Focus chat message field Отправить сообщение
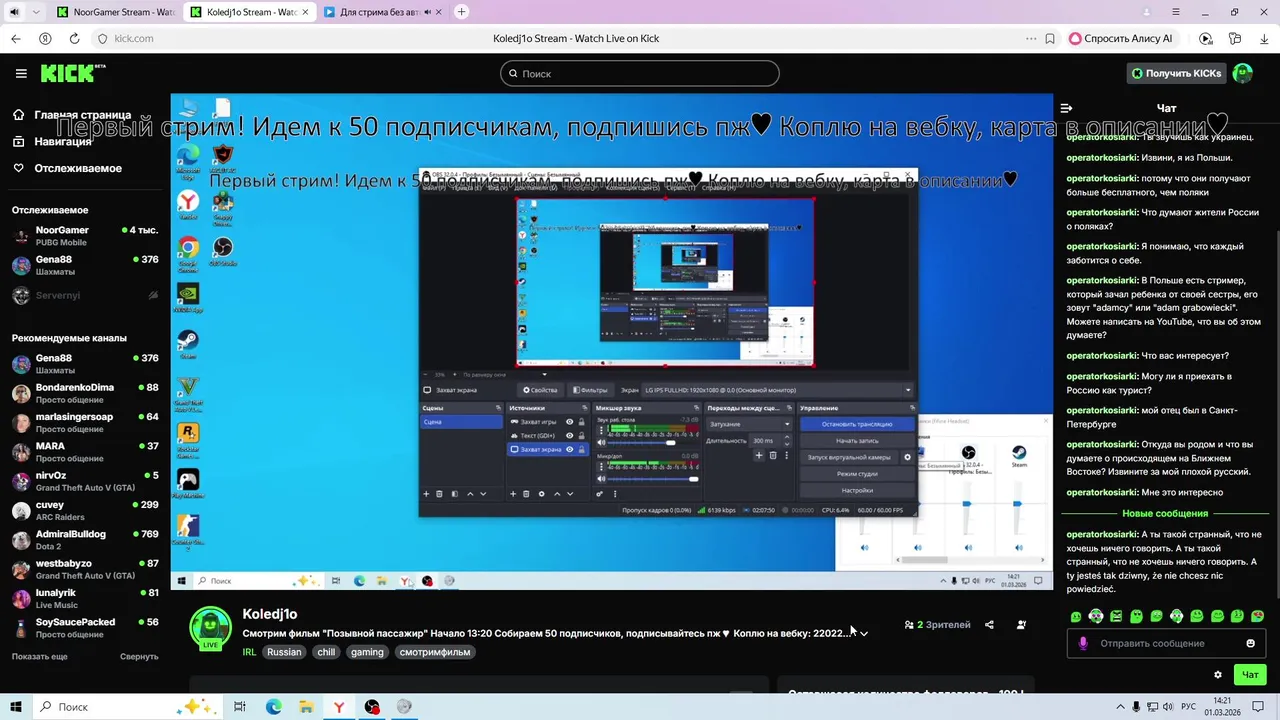 pos(1165,643)
